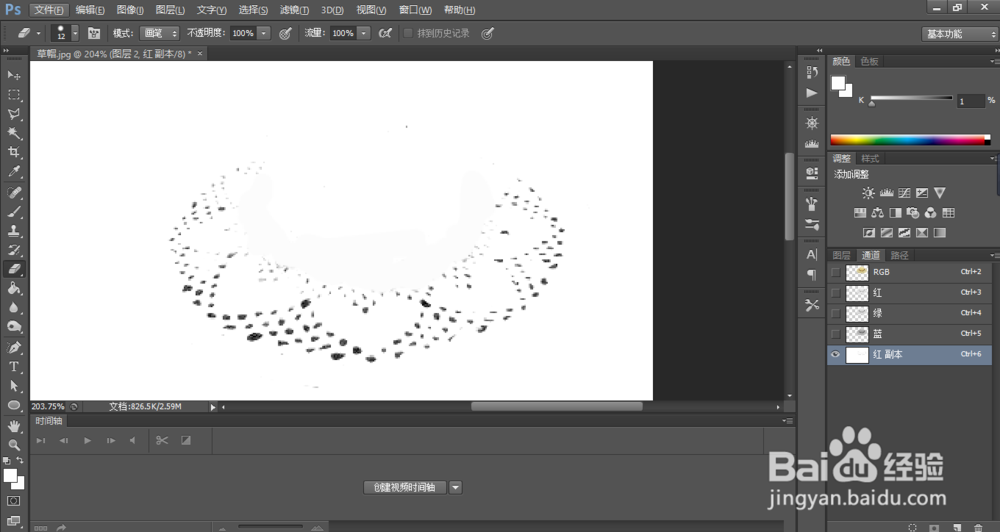
Task: Show the Green channel visibility
Action: [x=835, y=313]
